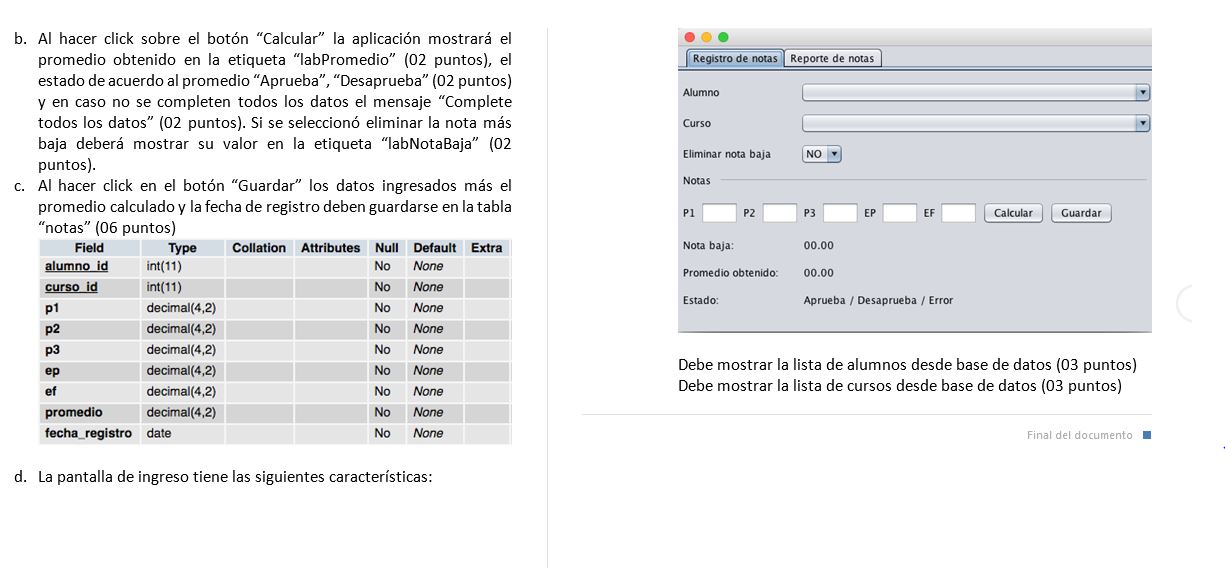The image size is (1225, 568).
Task: Click the Nota baja 00.00 value
Action: point(818,245)
